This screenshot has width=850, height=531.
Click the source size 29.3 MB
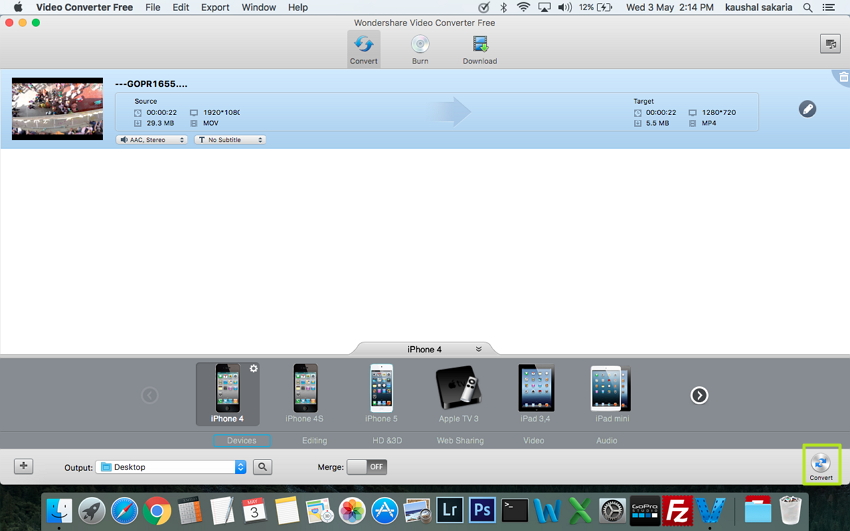pos(160,124)
